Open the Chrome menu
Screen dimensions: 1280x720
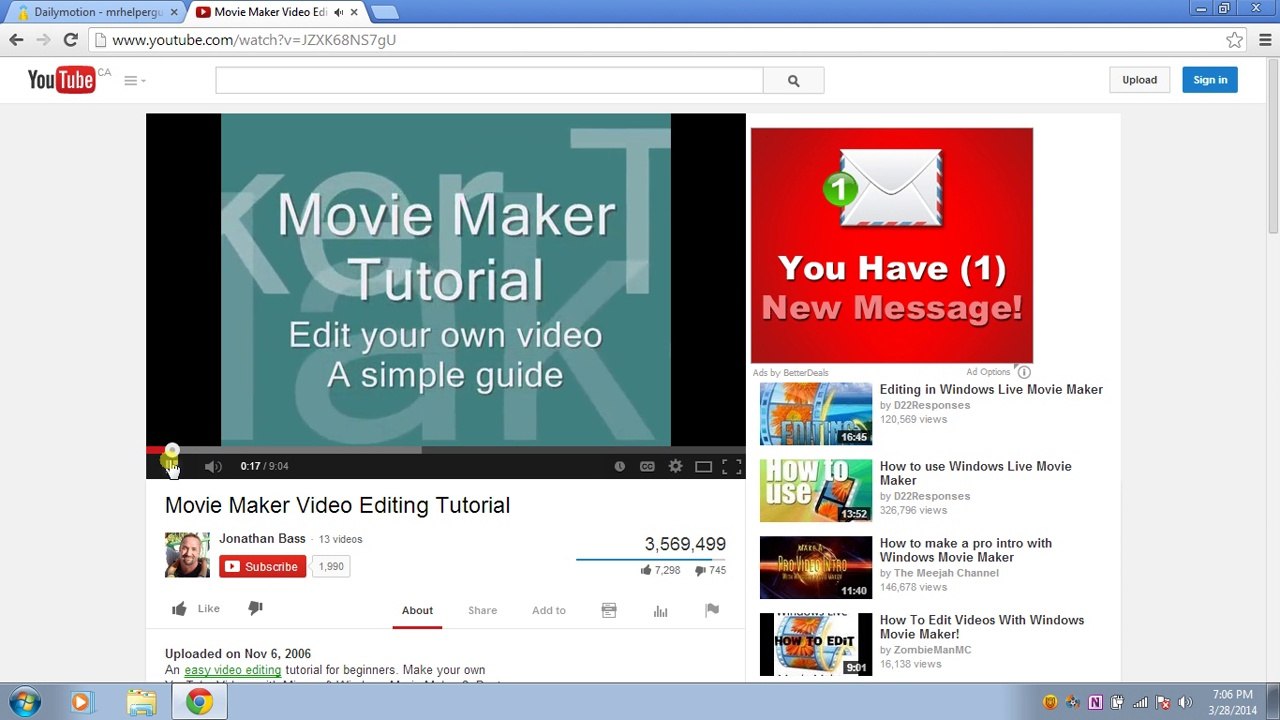[x=1265, y=40]
